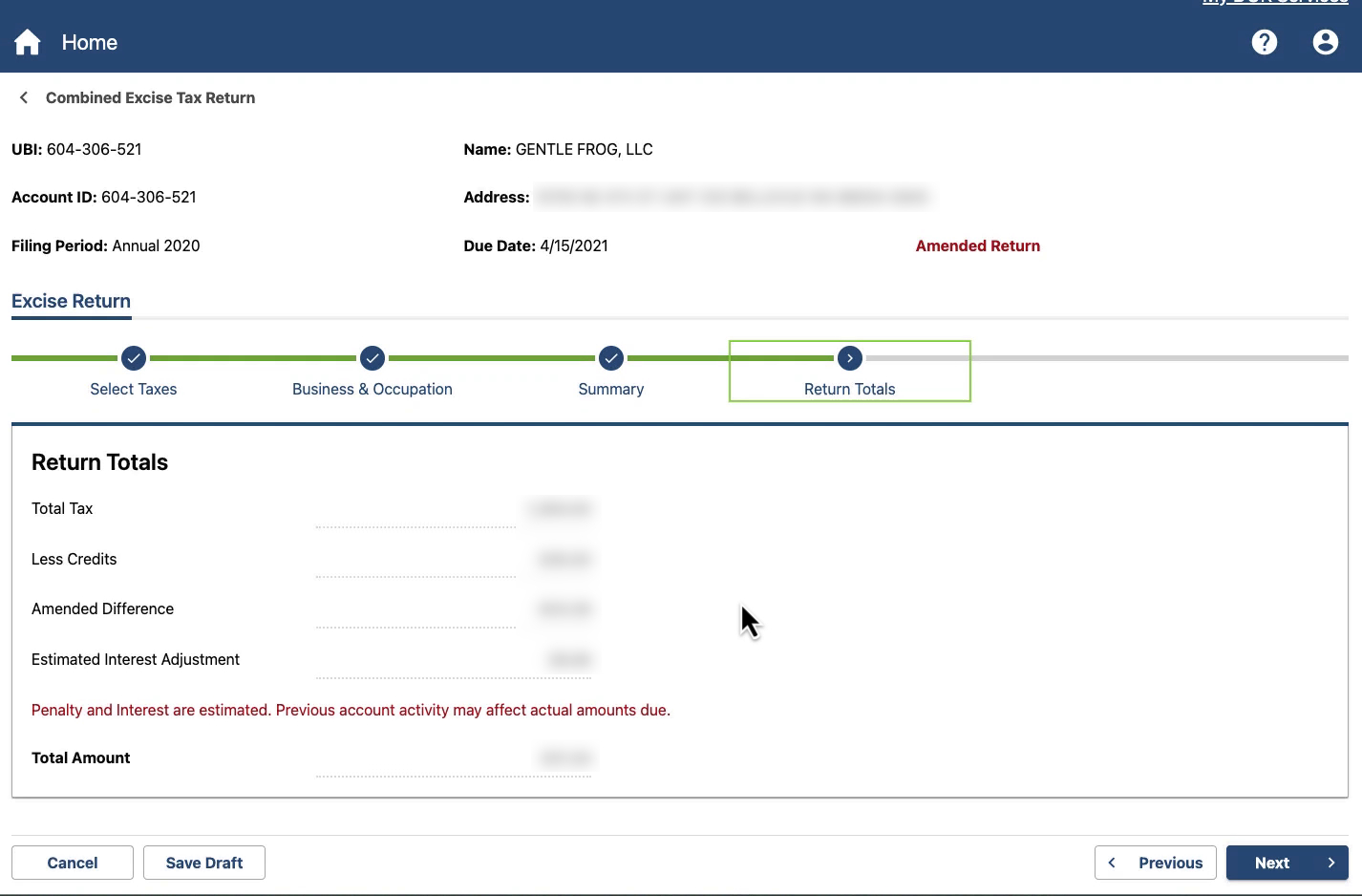Click the Home house icon
Viewport: 1362px width, 896px height.
(28, 42)
